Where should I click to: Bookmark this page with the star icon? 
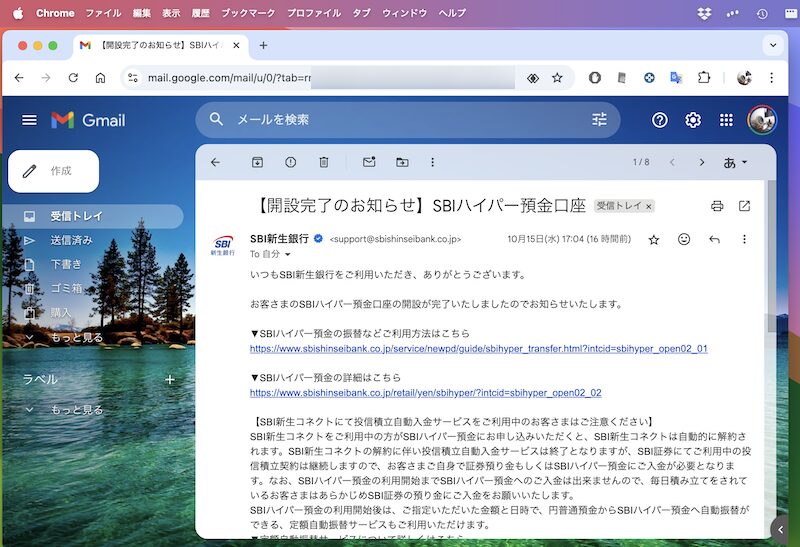pos(557,78)
